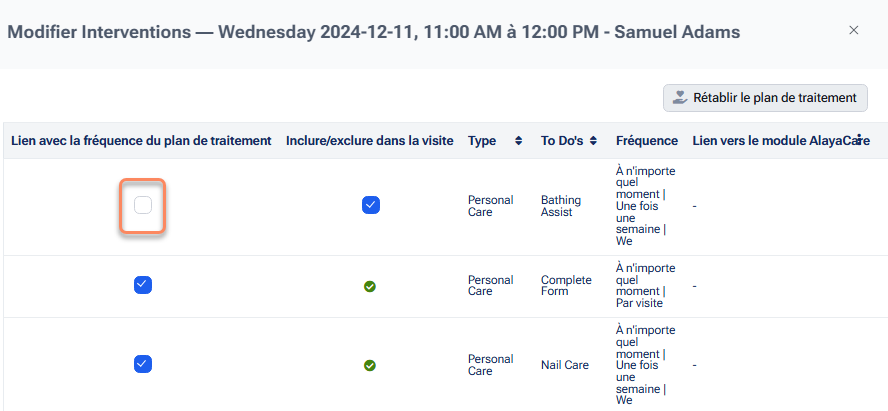The height and width of the screenshot is (411, 888).
Task: Sort the table using To Do's column arrows
Action: pyautogui.click(x=593, y=141)
